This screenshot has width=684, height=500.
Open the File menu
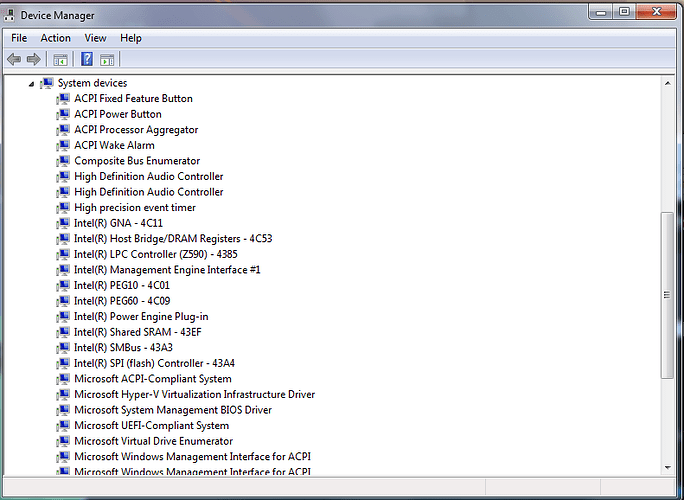pos(19,38)
